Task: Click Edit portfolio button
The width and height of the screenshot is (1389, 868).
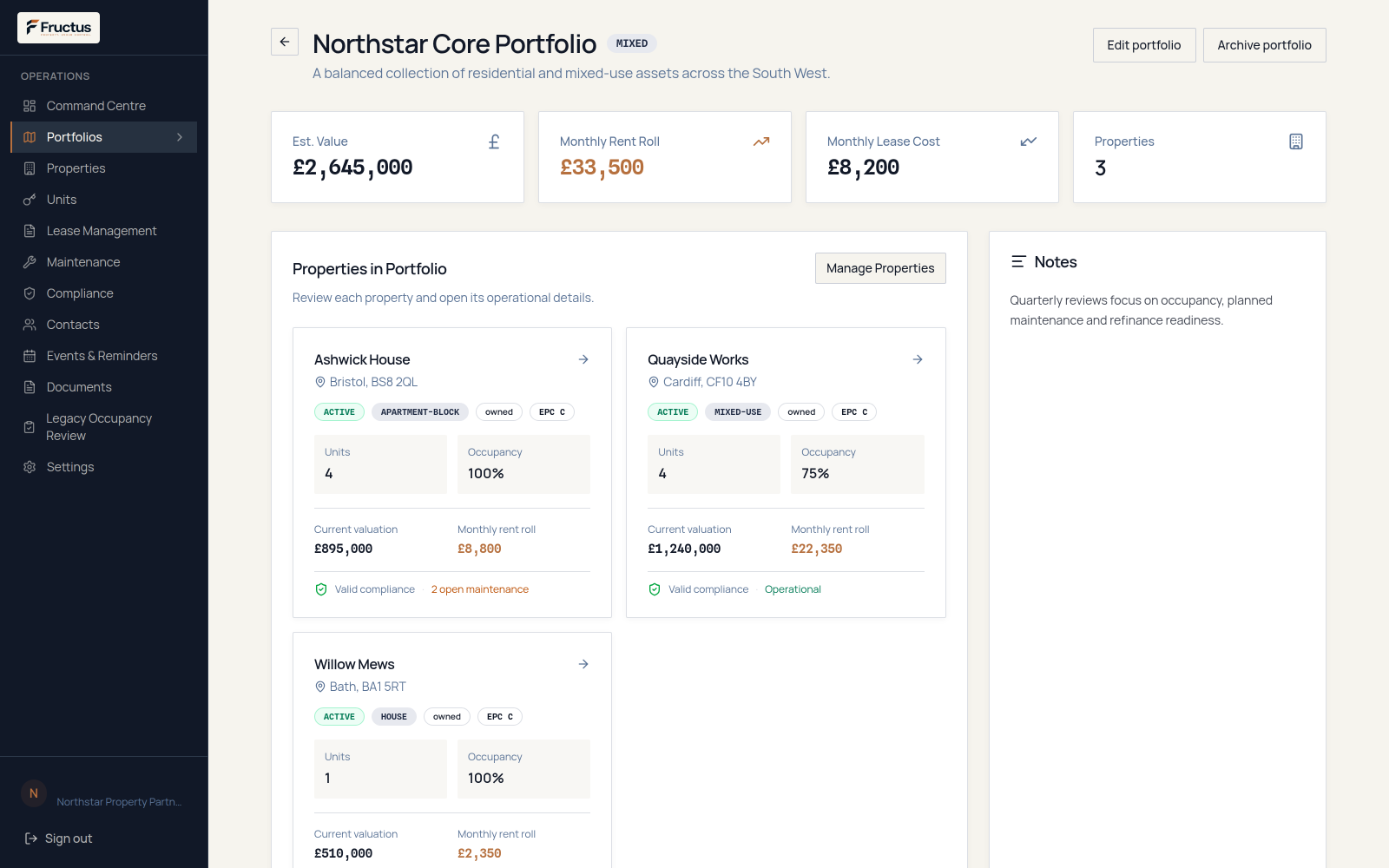Action: tap(1144, 45)
